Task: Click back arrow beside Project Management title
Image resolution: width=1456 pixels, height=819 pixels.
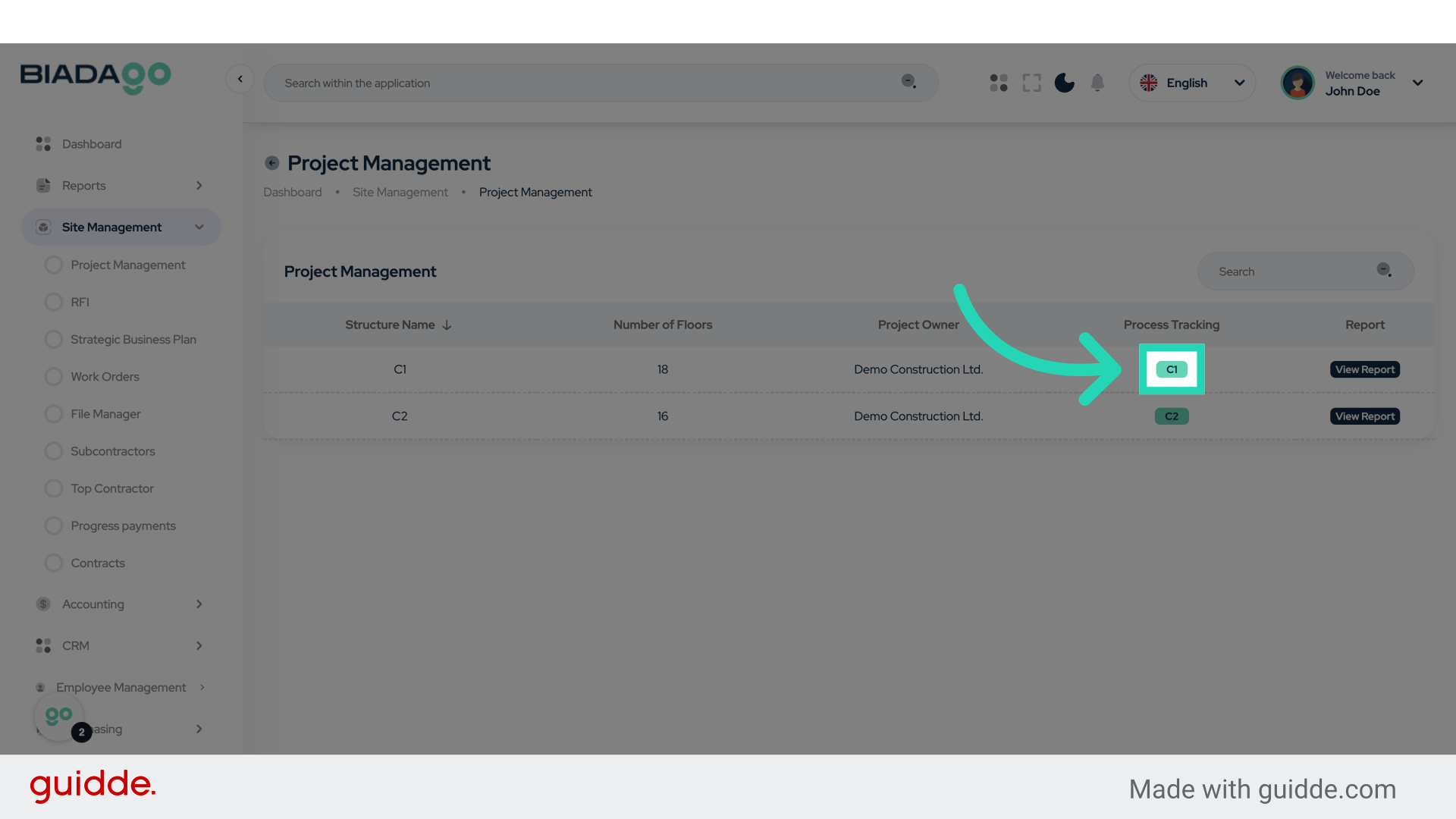Action: click(271, 163)
